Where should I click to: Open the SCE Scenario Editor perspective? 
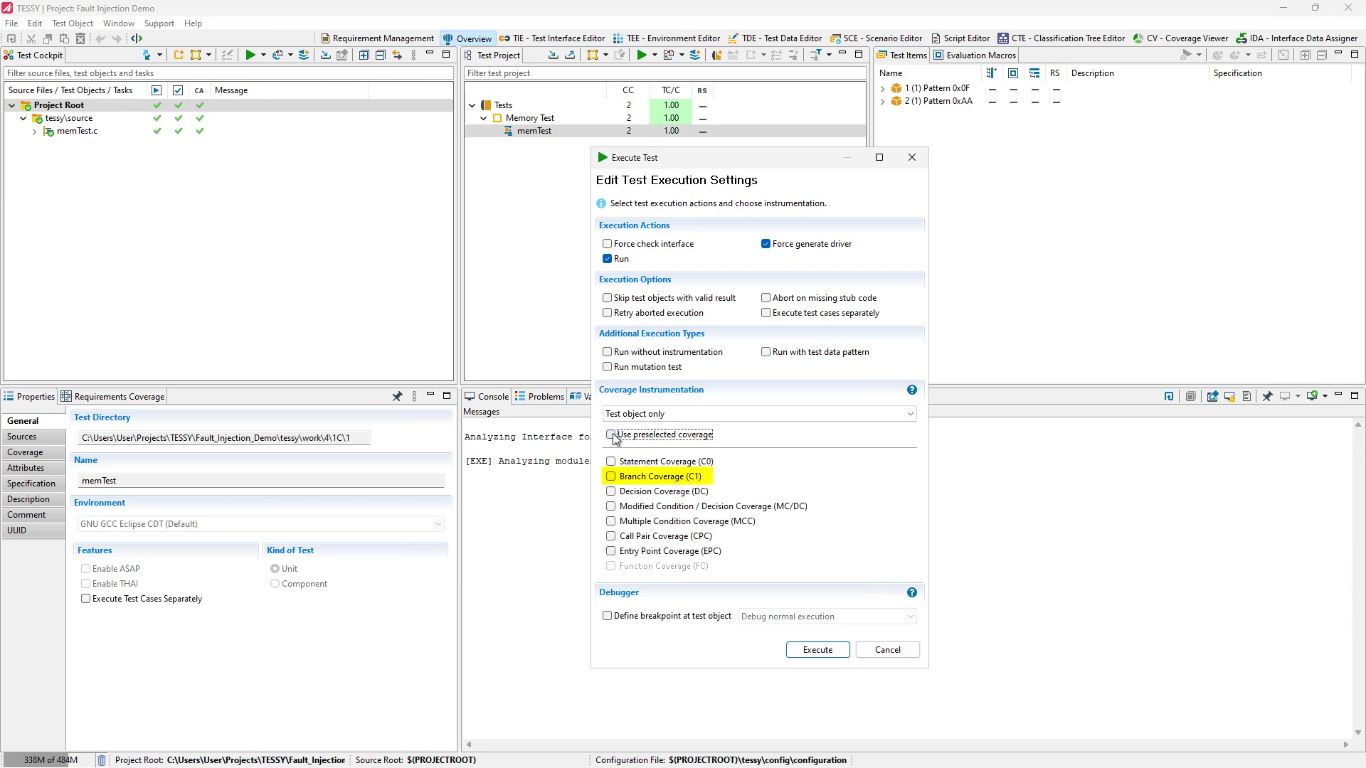tap(875, 38)
